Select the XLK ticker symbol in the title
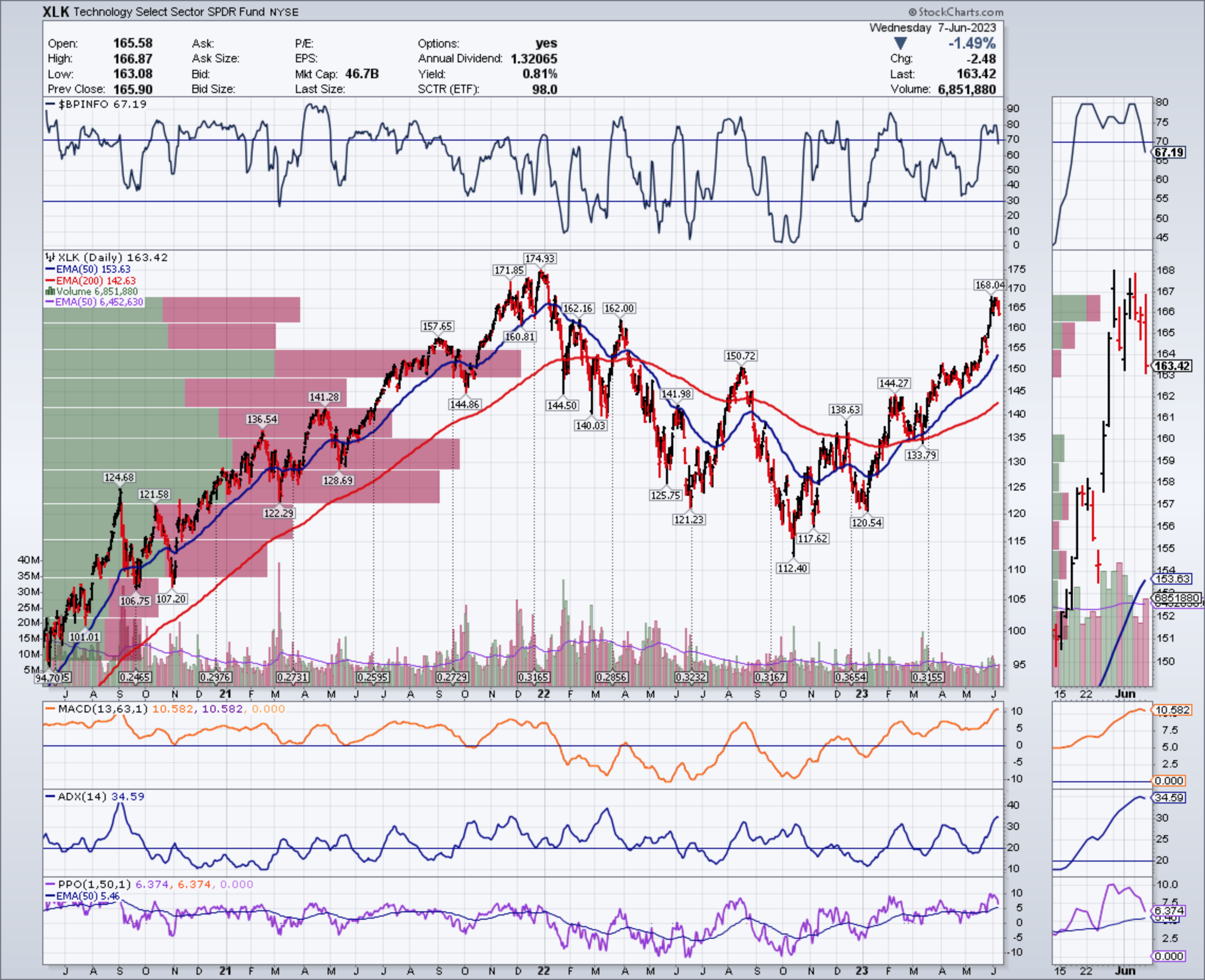Viewport: 1205px width, 980px height. (x=56, y=11)
